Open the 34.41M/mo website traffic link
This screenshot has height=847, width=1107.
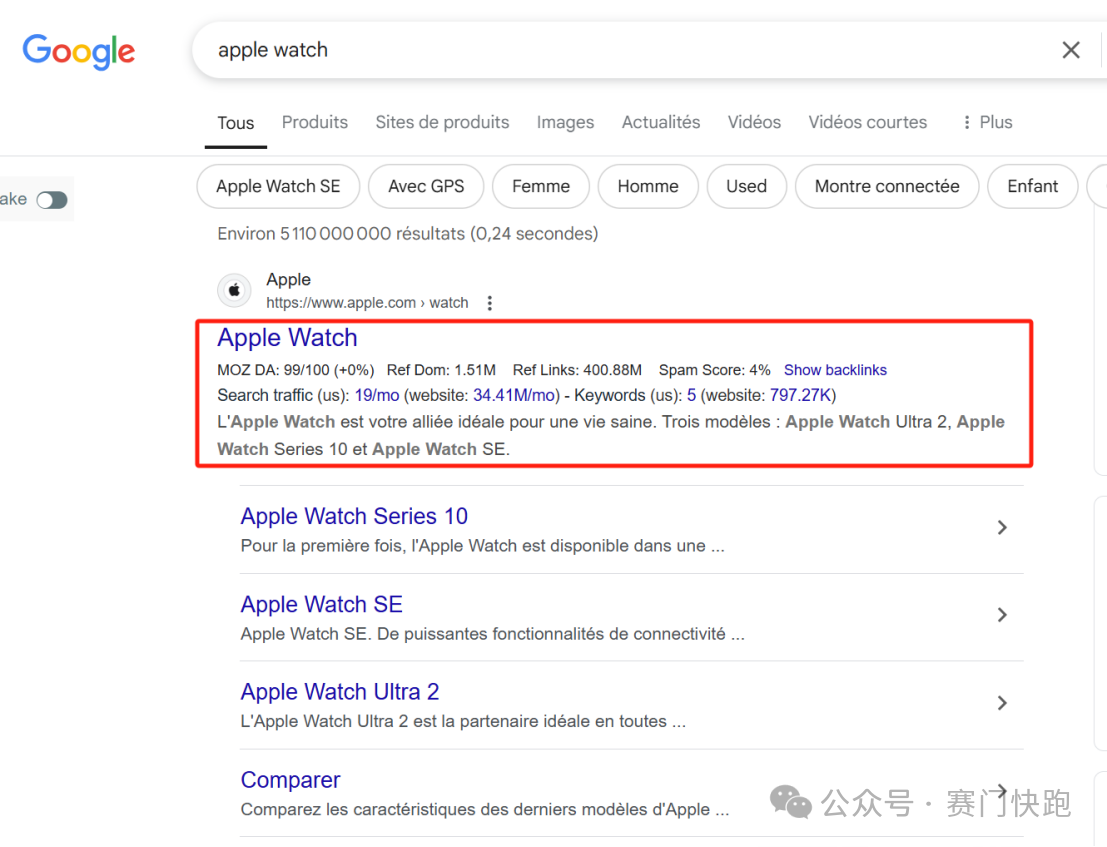pyautogui.click(x=514, y=395)
